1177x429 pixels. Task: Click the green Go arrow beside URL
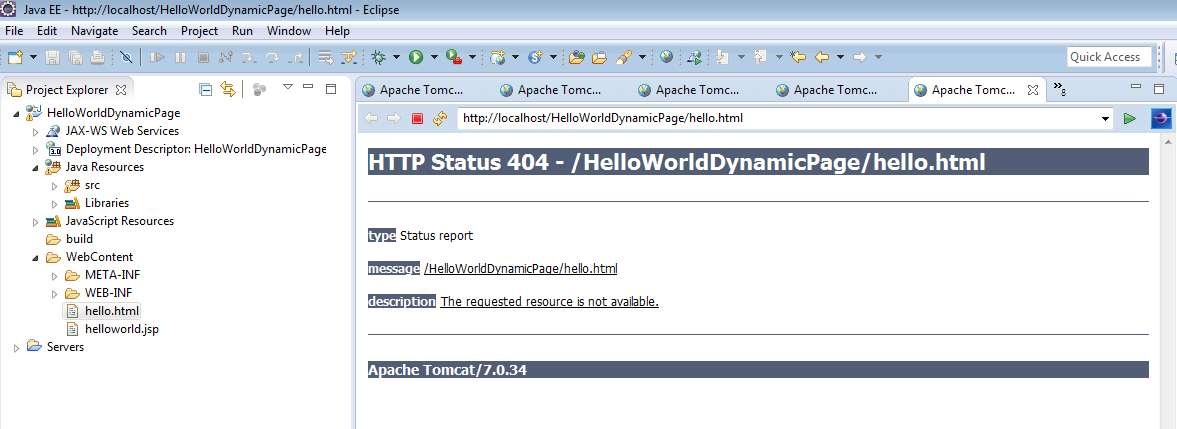[1129, 118]
